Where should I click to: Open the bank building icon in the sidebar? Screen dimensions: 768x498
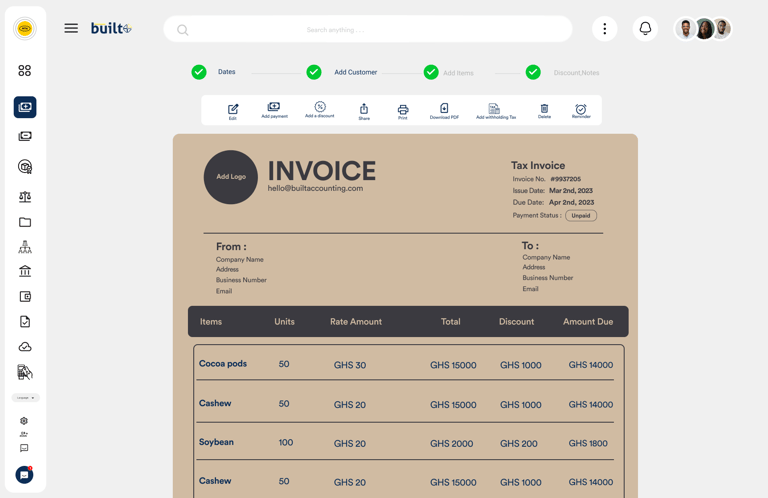click(25, 271)
